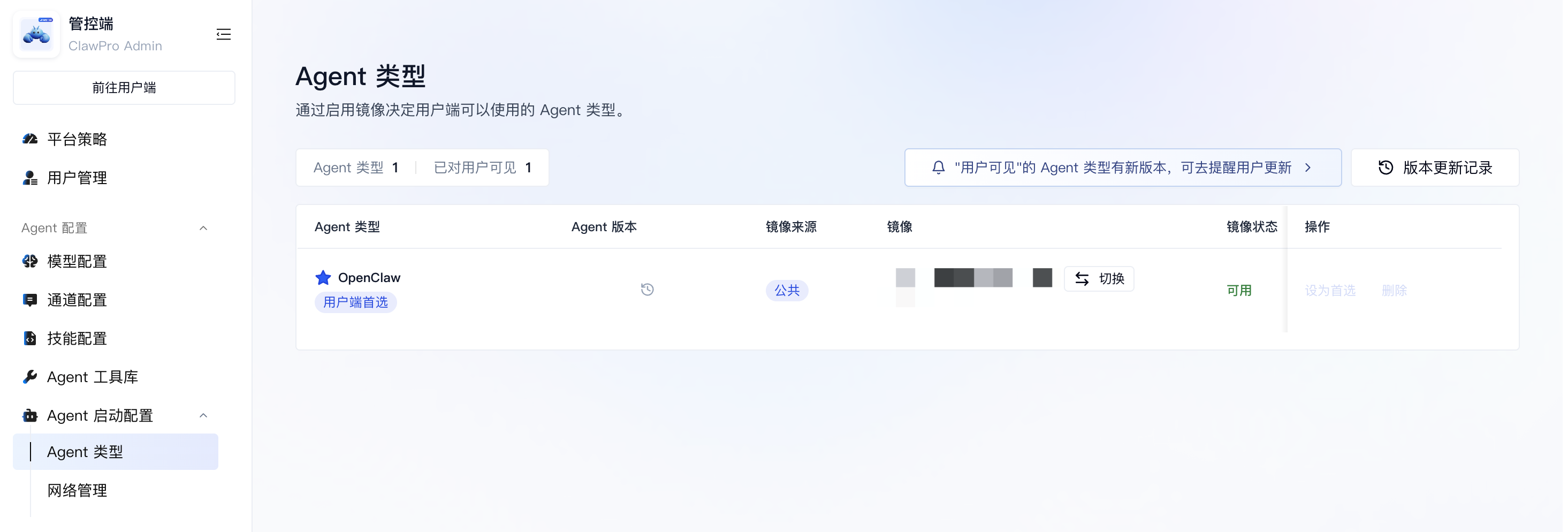Collapse the Agent 启动配置 submenu chevron

(x=203, y=416)
